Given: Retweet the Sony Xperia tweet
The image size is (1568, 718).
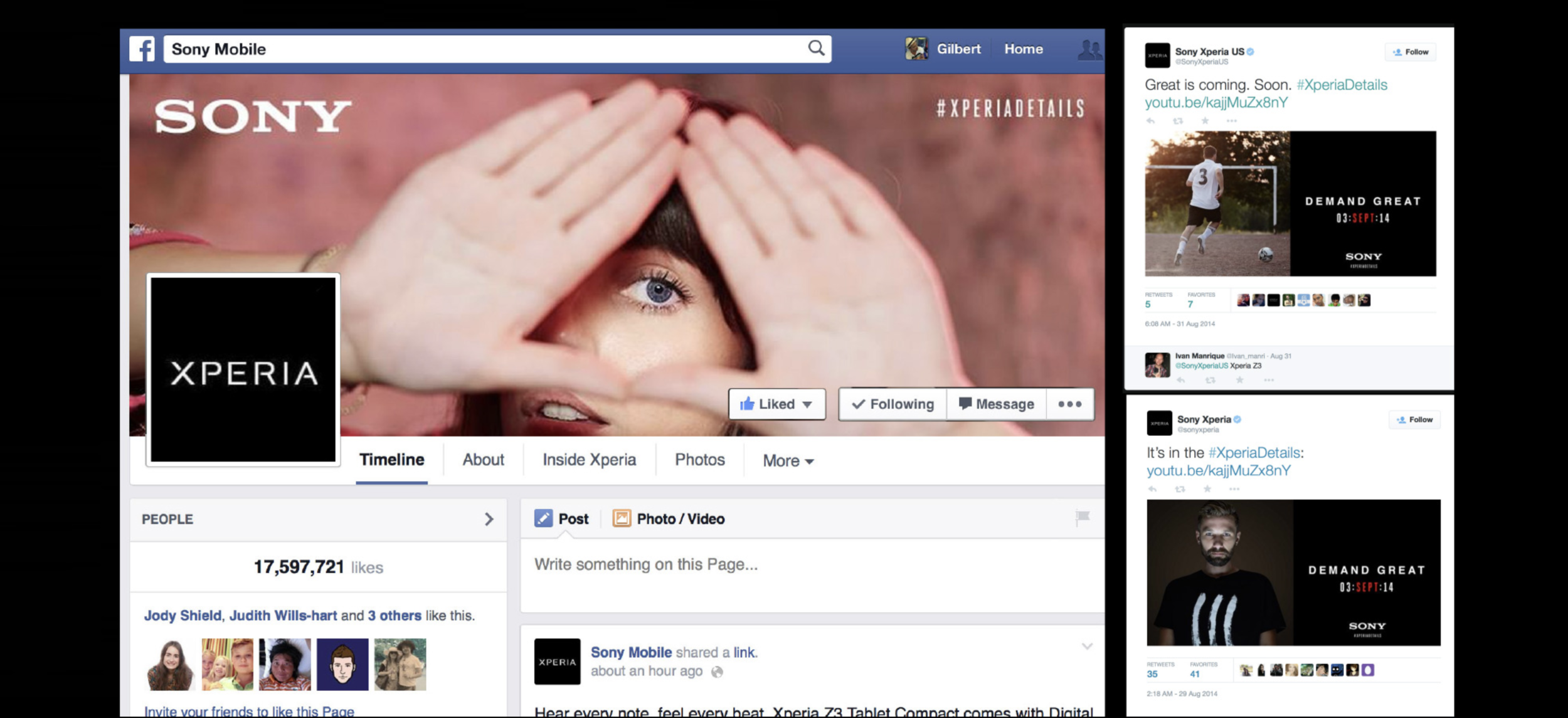Looking at the screenshot, I should [1180, 489].
